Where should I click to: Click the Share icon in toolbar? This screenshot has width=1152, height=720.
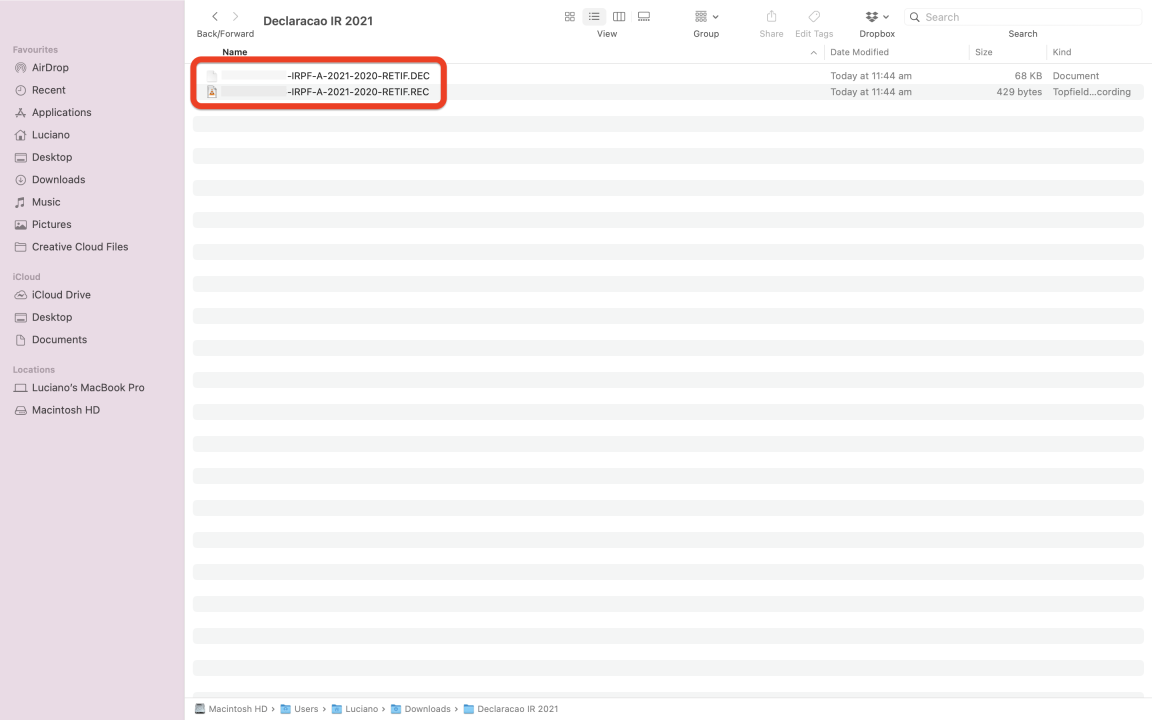[x=771, y=17]
